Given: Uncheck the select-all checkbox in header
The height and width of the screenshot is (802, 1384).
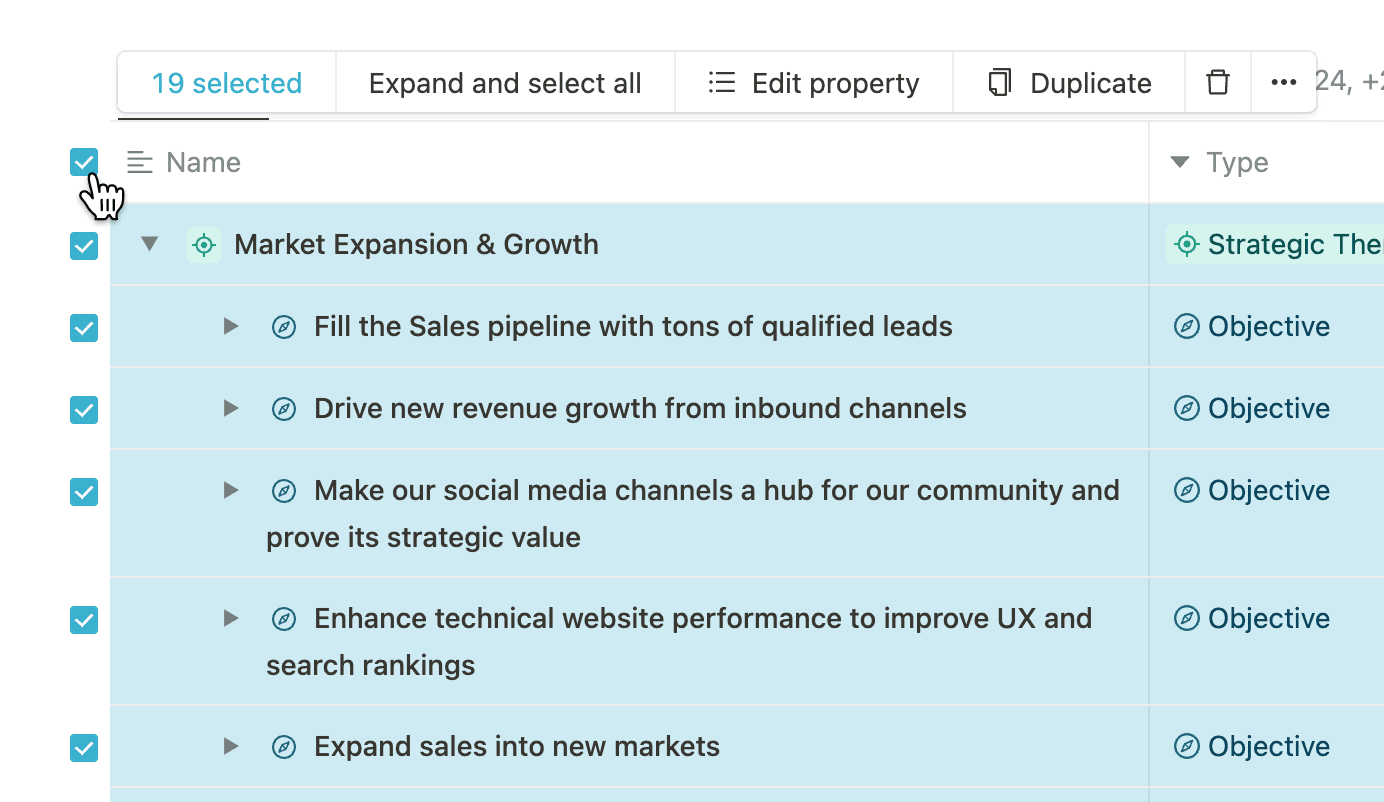Looking at the screenshot, I should pos(84,162).
